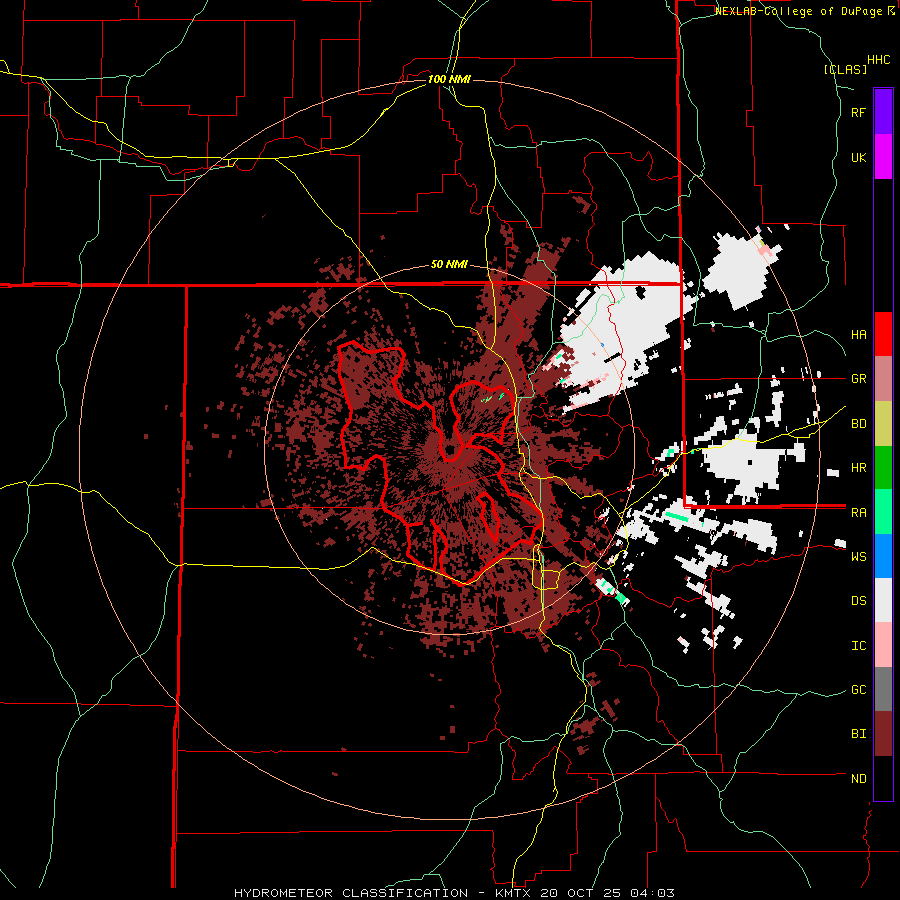
Task: Click the GC gray legend swatch
Action: [x=883, y=689]
